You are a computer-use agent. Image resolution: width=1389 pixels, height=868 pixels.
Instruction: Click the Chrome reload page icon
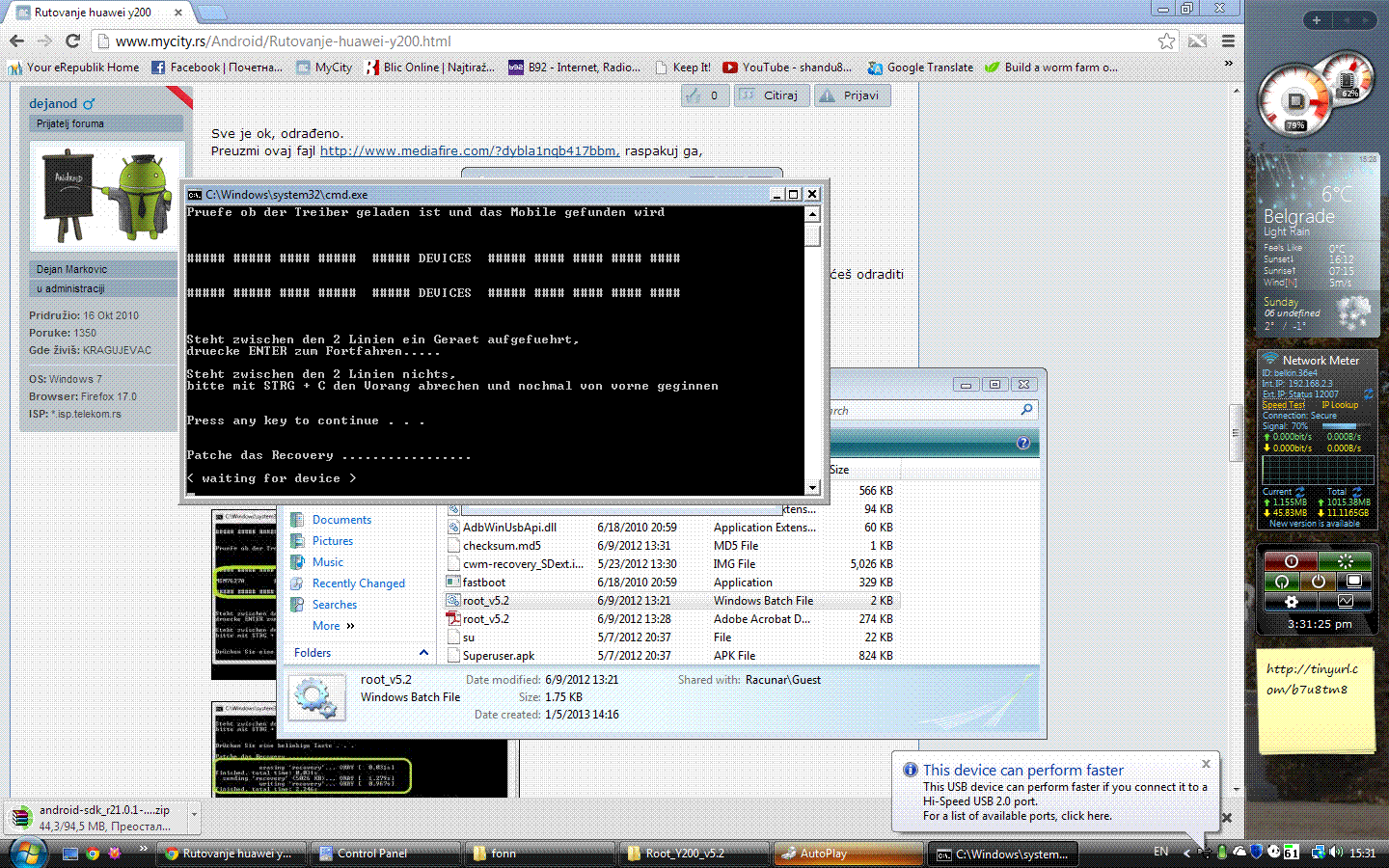[x=72, y=41]
